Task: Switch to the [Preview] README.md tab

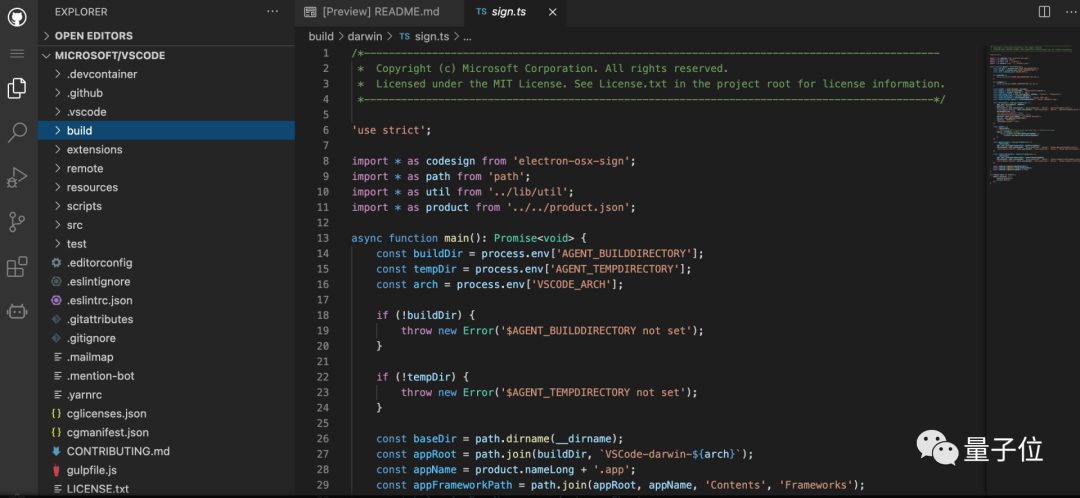Action: click(380, 12)
